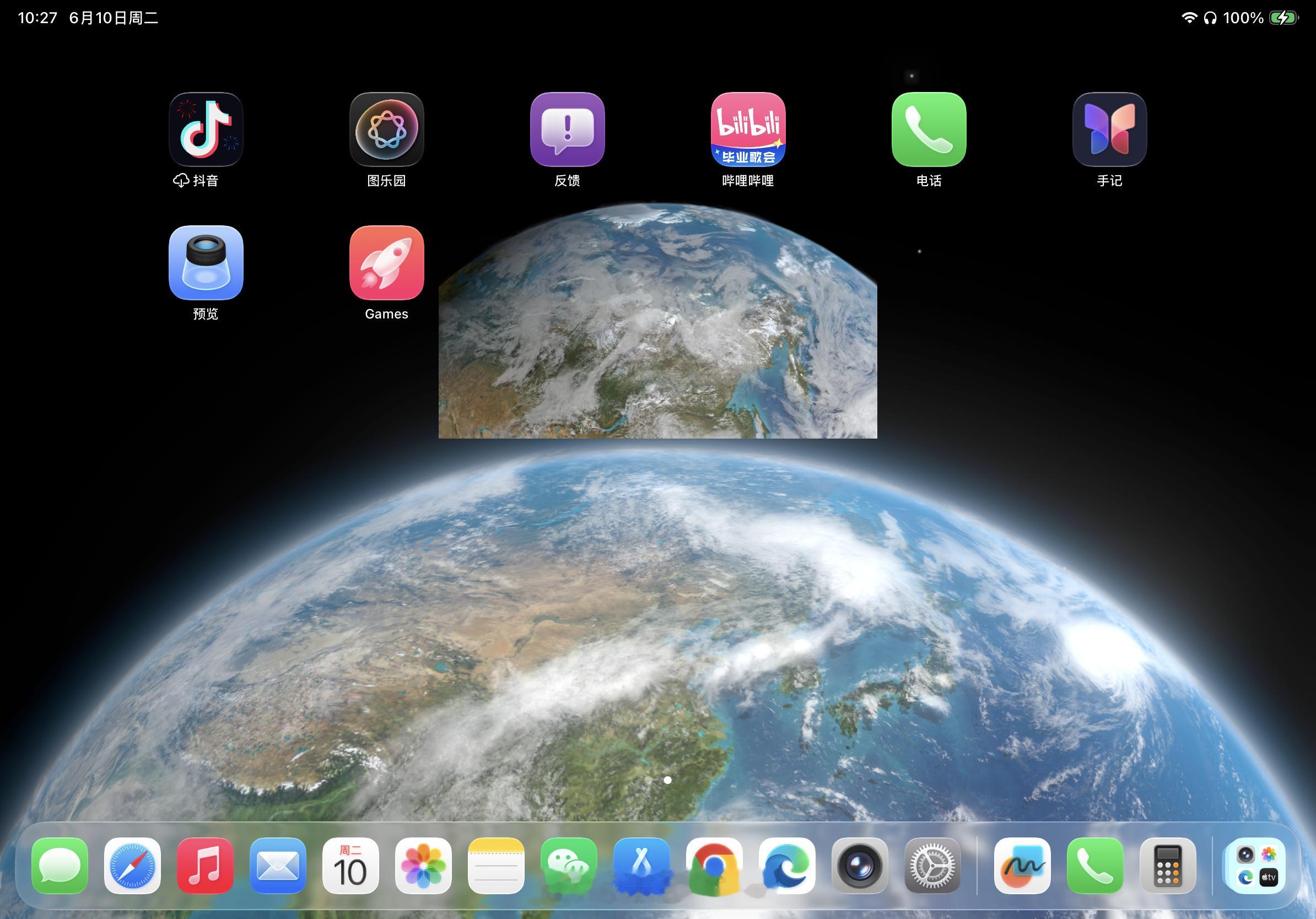The image size is (1316, 919).
Task: Tap the date 6月10日周二 in status bar
Action: [x=114, y=18]
